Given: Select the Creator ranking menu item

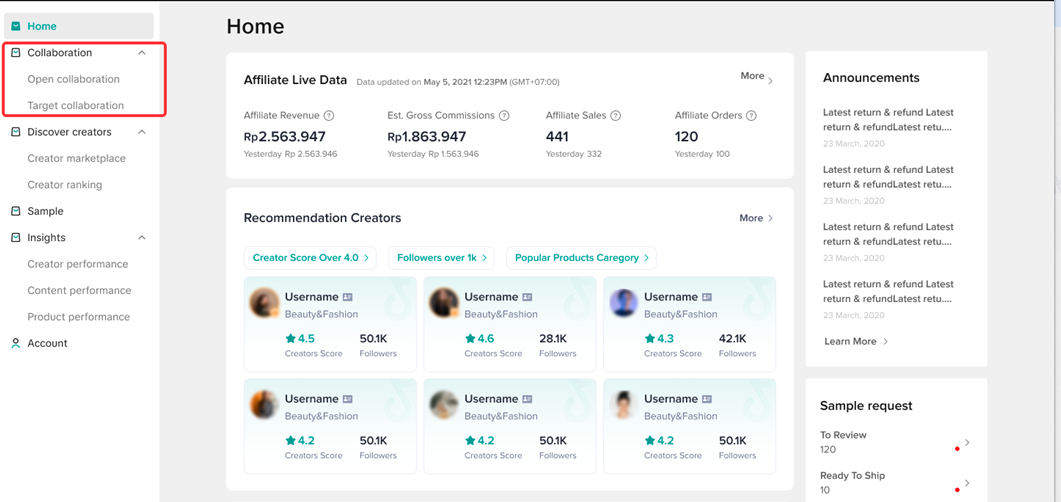Looking at the screenshot, I should (x=64, y=185).
